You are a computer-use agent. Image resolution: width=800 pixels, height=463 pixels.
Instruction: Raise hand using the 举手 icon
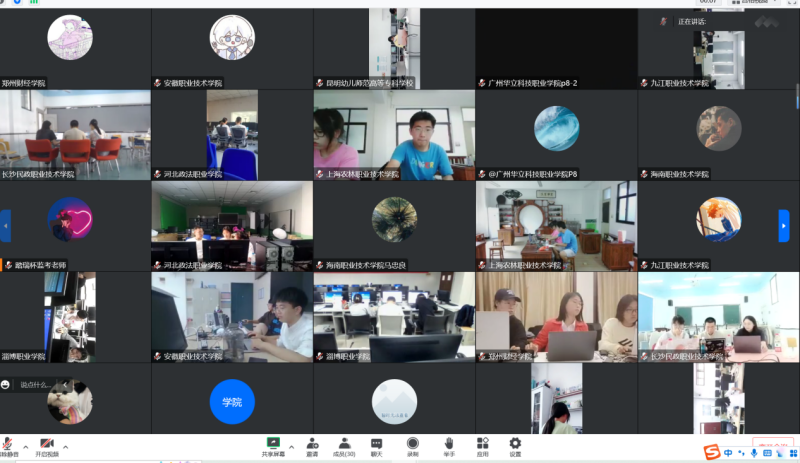point(449,444)
